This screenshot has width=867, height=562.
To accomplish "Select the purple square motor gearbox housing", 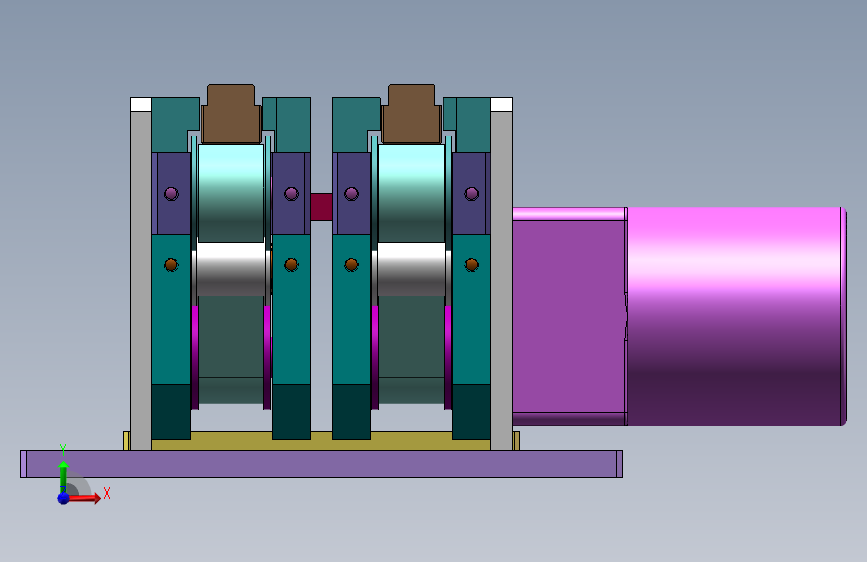I will pyautogui.click(x=570, y=316).
